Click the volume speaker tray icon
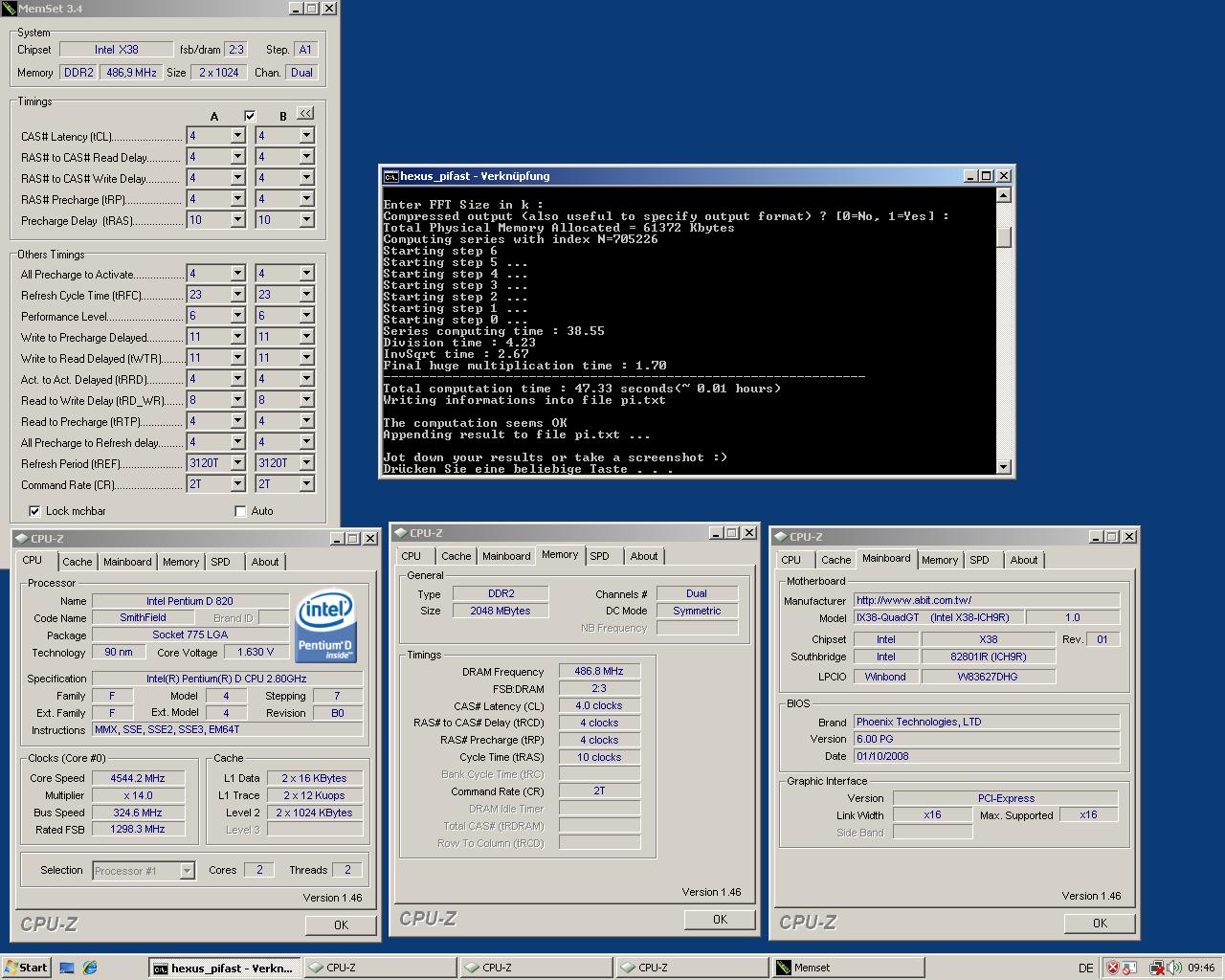This screenshot has width=1225, height=980. coord(1173,968)
